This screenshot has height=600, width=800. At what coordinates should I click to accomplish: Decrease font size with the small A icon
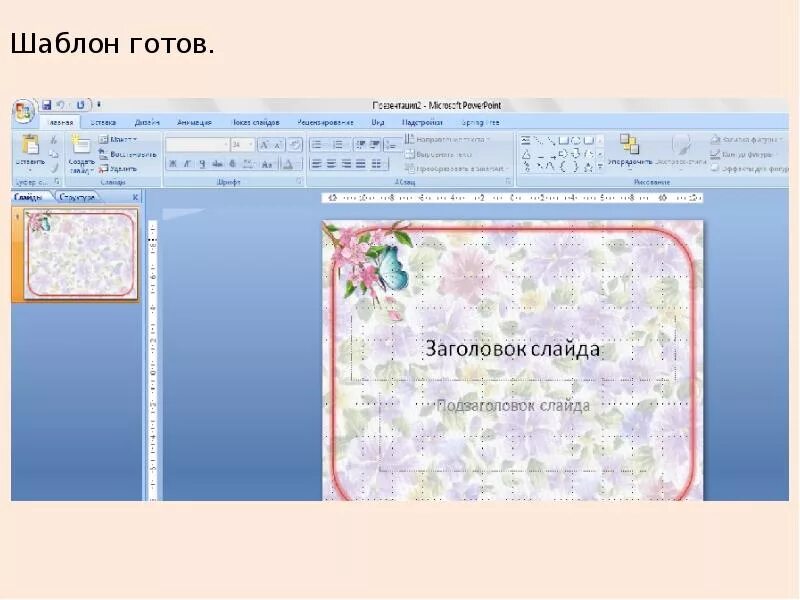tap(277, 145)
